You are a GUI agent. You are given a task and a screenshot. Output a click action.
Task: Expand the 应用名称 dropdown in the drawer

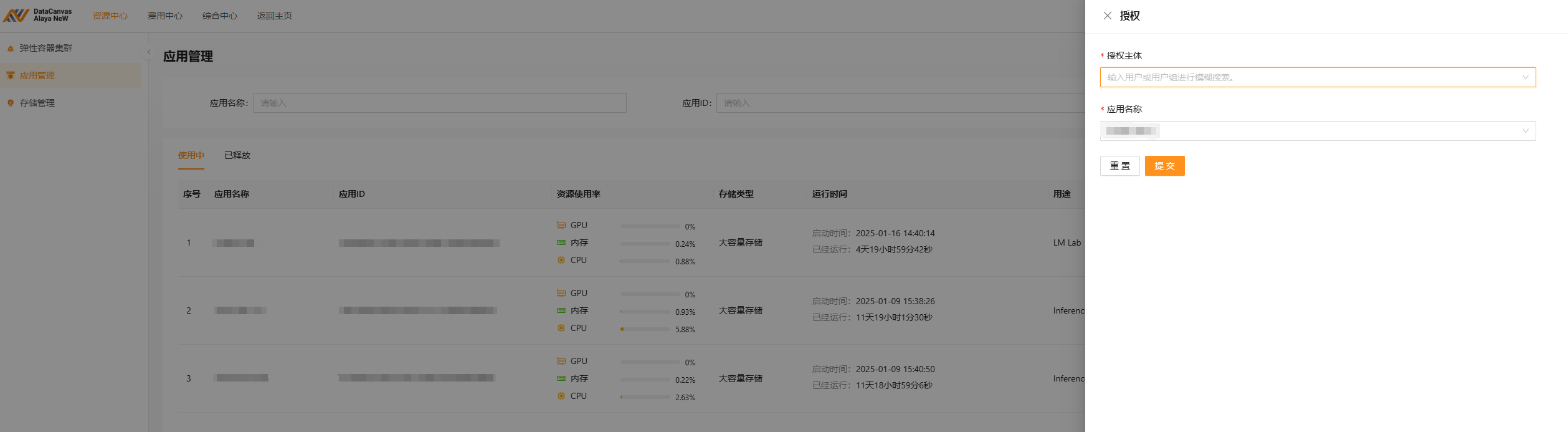point(1525,131)
